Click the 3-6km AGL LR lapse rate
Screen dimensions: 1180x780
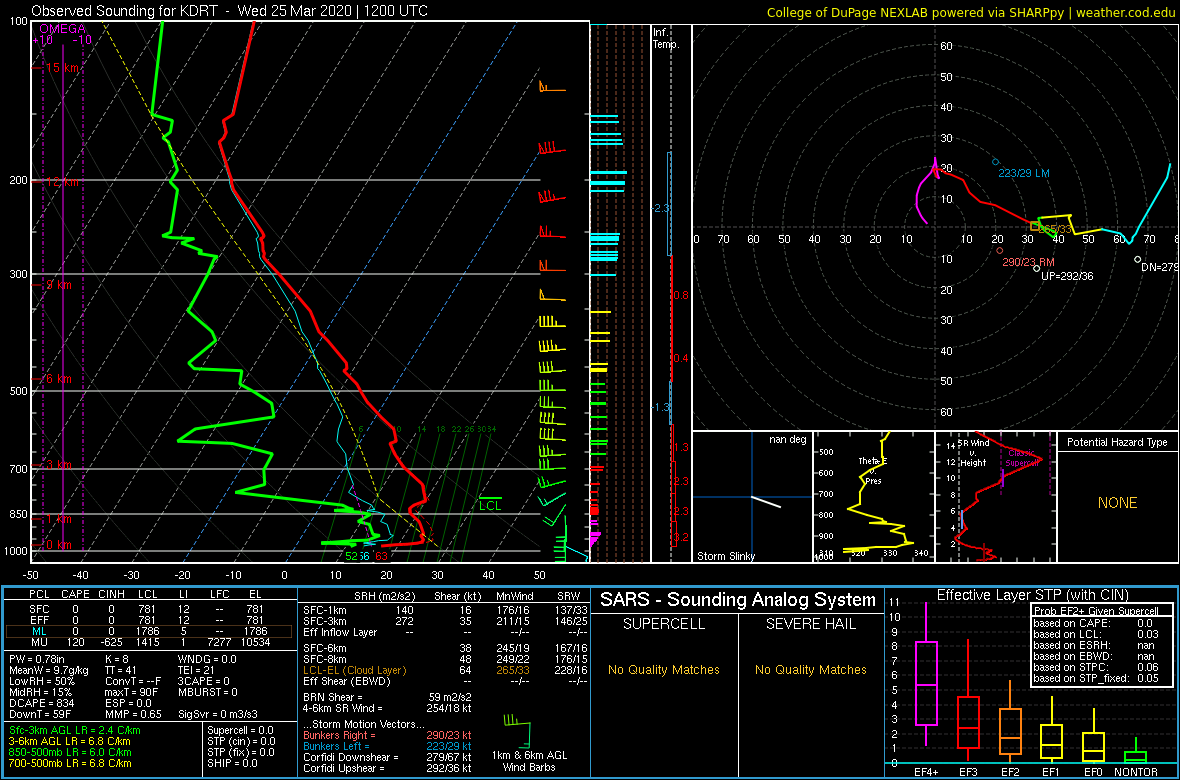[72, 742]
